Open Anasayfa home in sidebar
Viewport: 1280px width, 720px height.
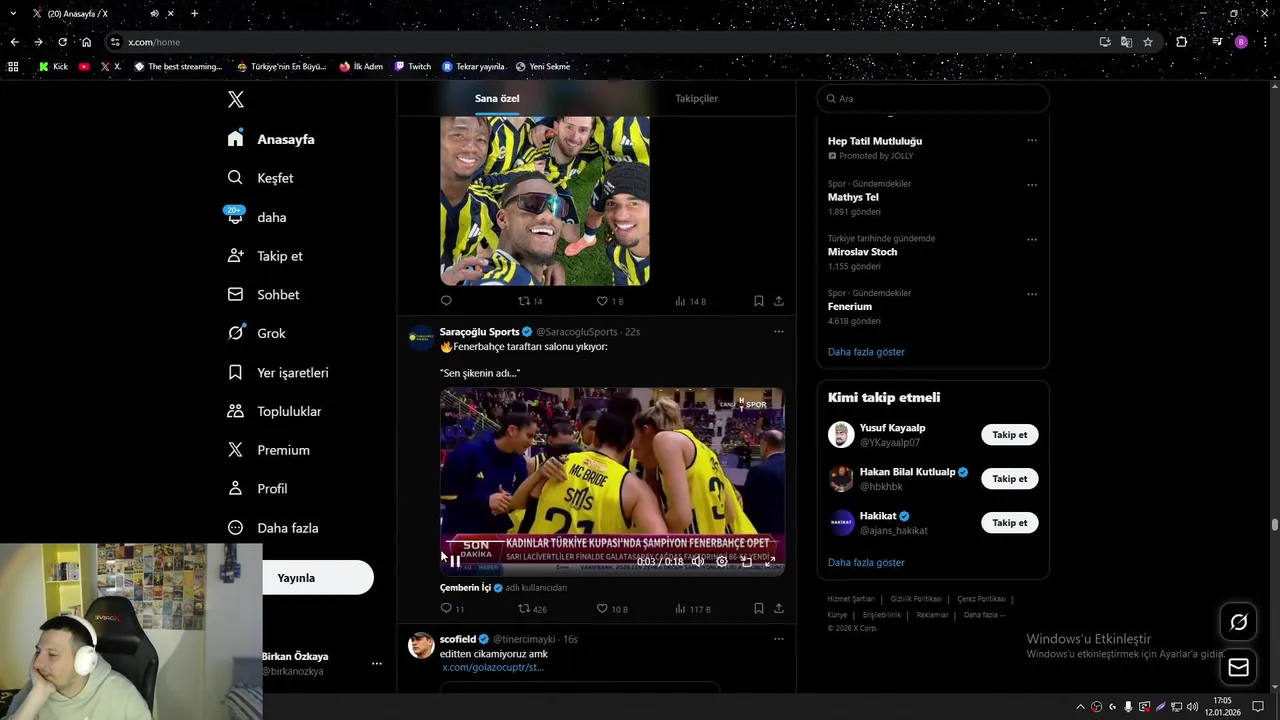click(271, 139)
